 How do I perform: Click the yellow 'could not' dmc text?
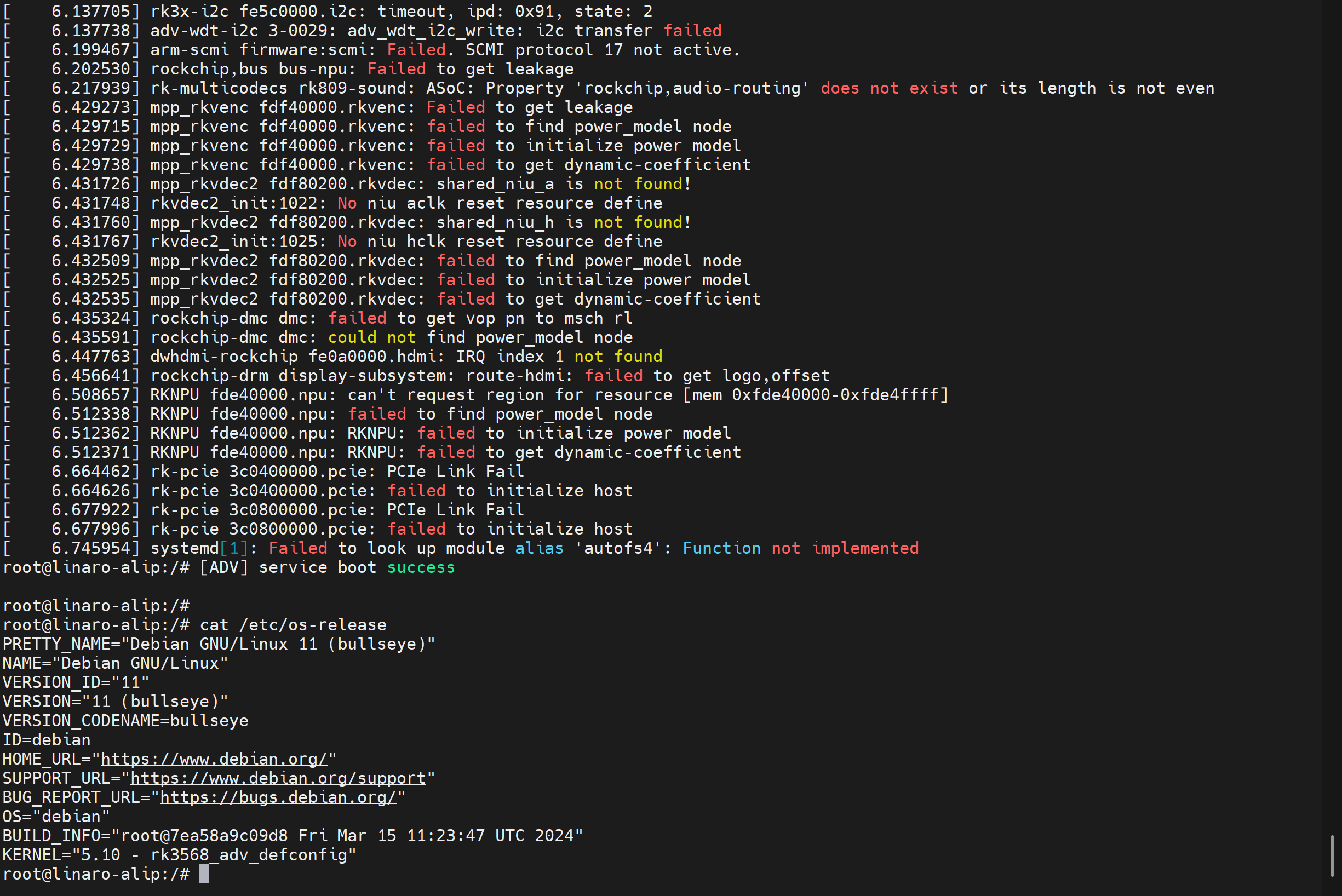(x=371, y=337)
